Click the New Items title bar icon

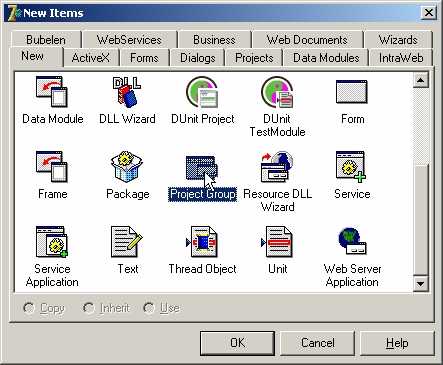point(14,13)
